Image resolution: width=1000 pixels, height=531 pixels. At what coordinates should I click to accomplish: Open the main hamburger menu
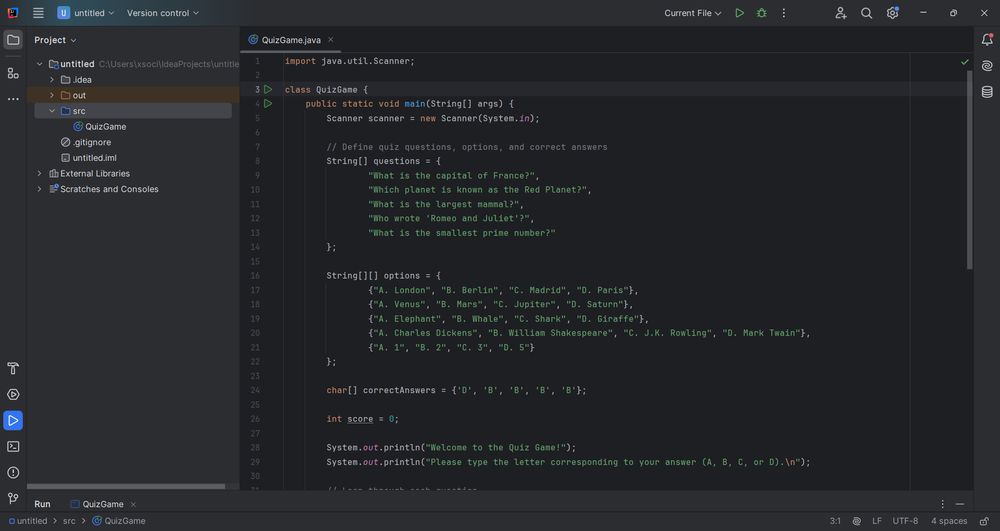coord(38,13)
